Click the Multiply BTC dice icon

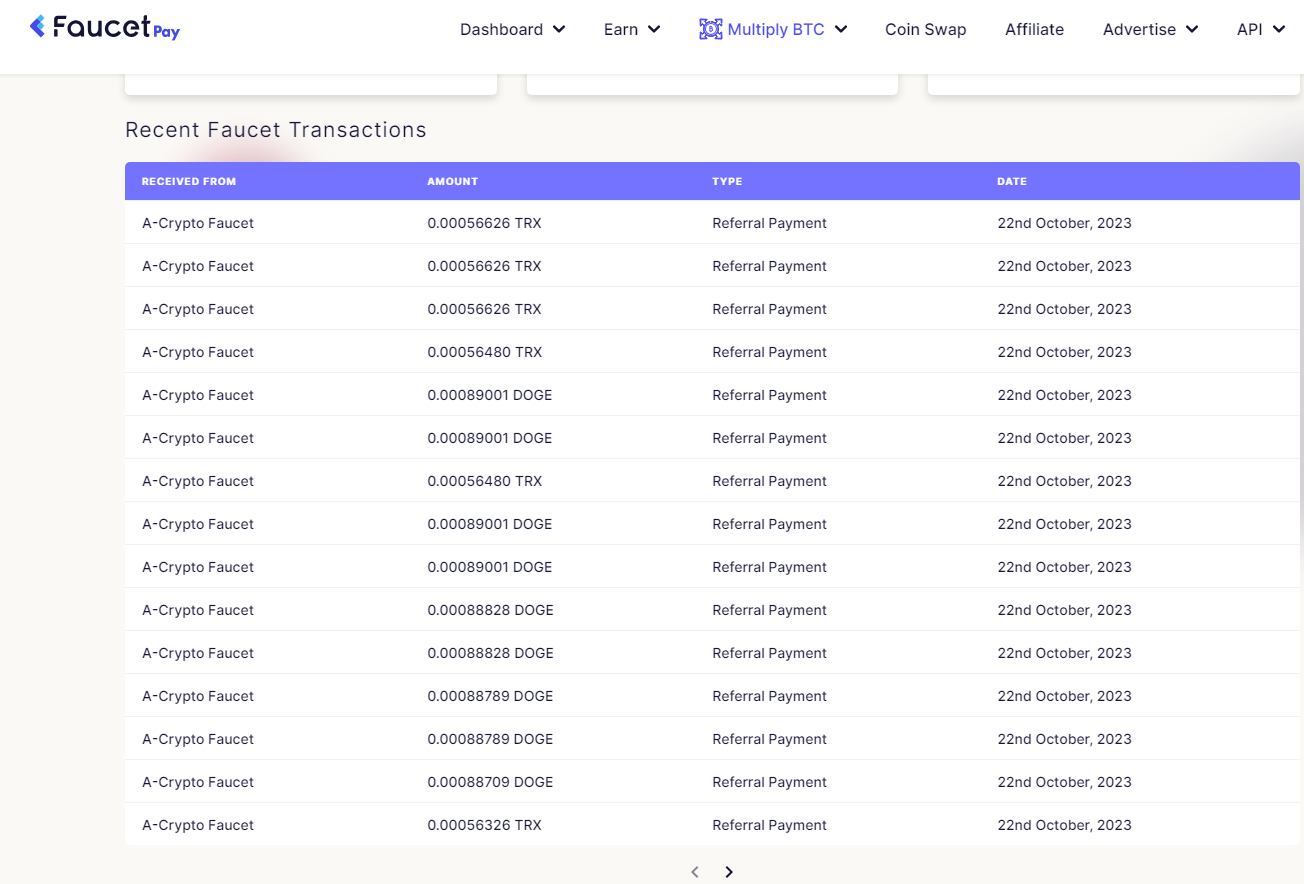point(710,29)
